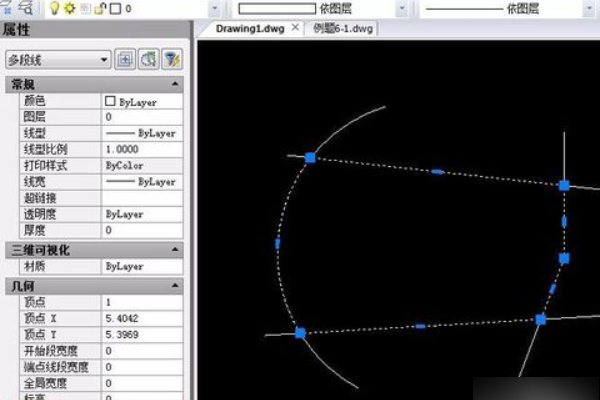Open the linetype 依图层 dropdown
Image resolution: width=600 pixels, height=400 pixels.
click(x=589, y=8)
